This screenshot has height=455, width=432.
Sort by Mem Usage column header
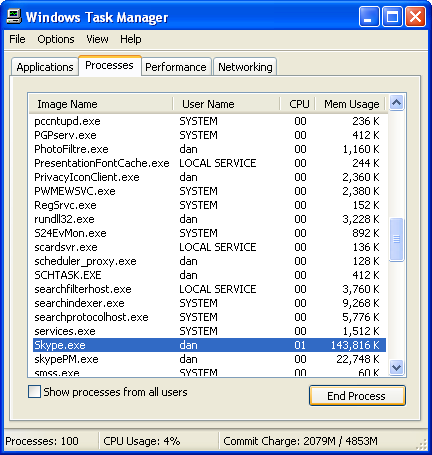pos(351,104)
